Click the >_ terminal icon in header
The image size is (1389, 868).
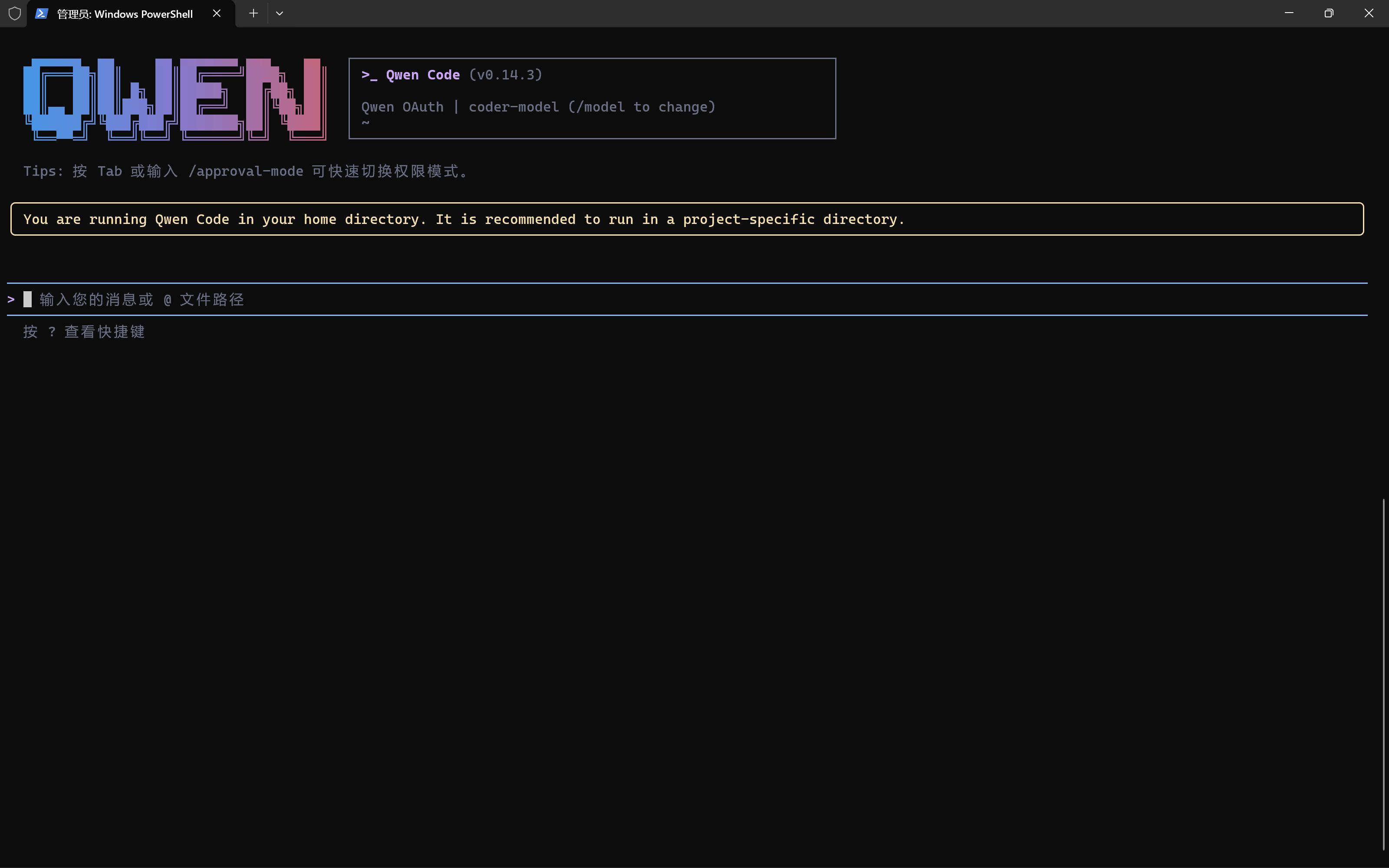369,75
